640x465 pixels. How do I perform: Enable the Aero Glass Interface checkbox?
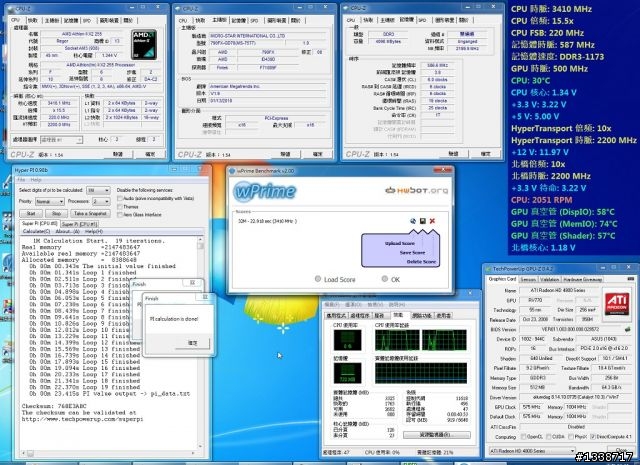(120, 215)
